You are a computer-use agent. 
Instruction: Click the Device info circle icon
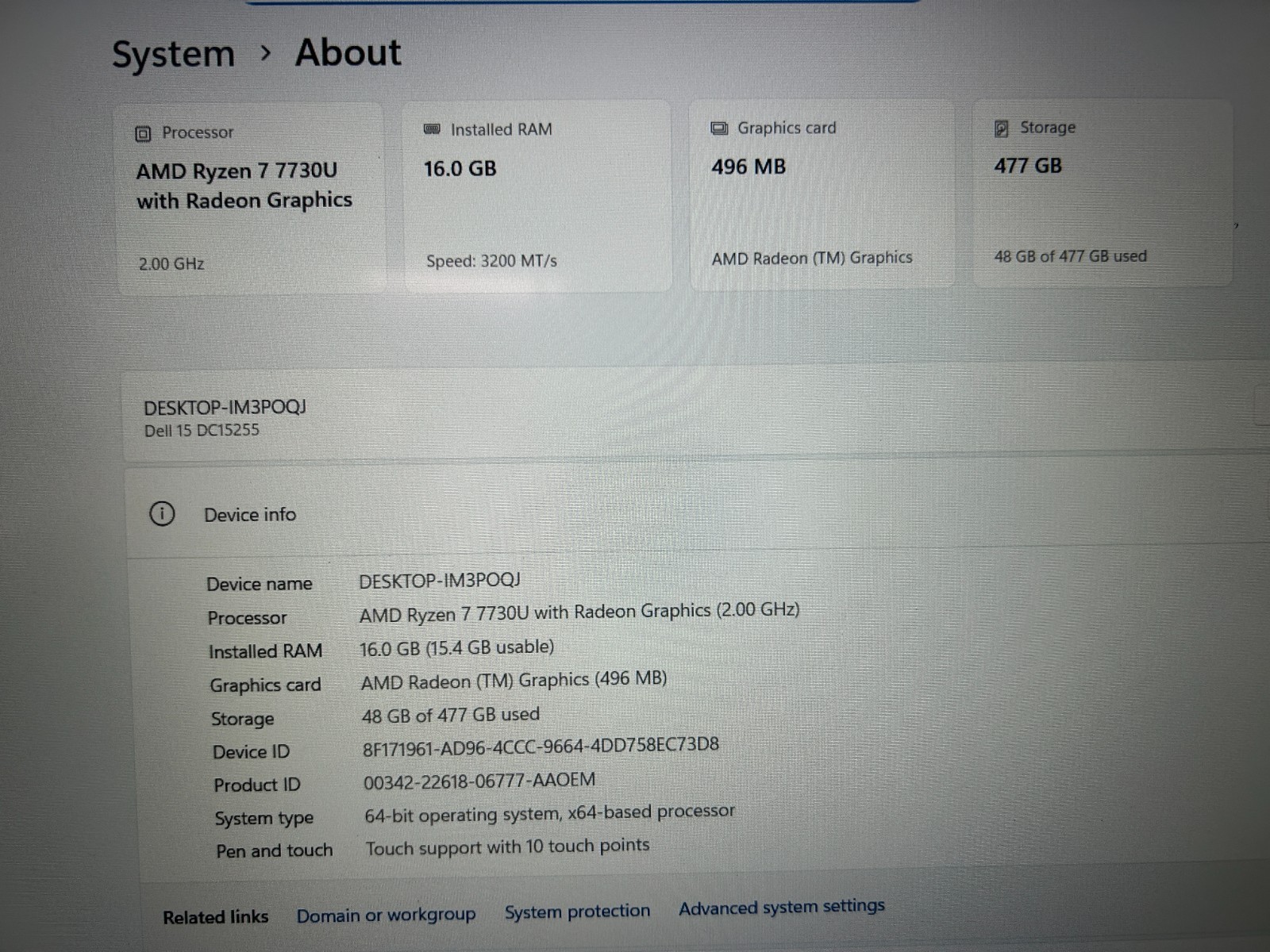tap(162, 514)
